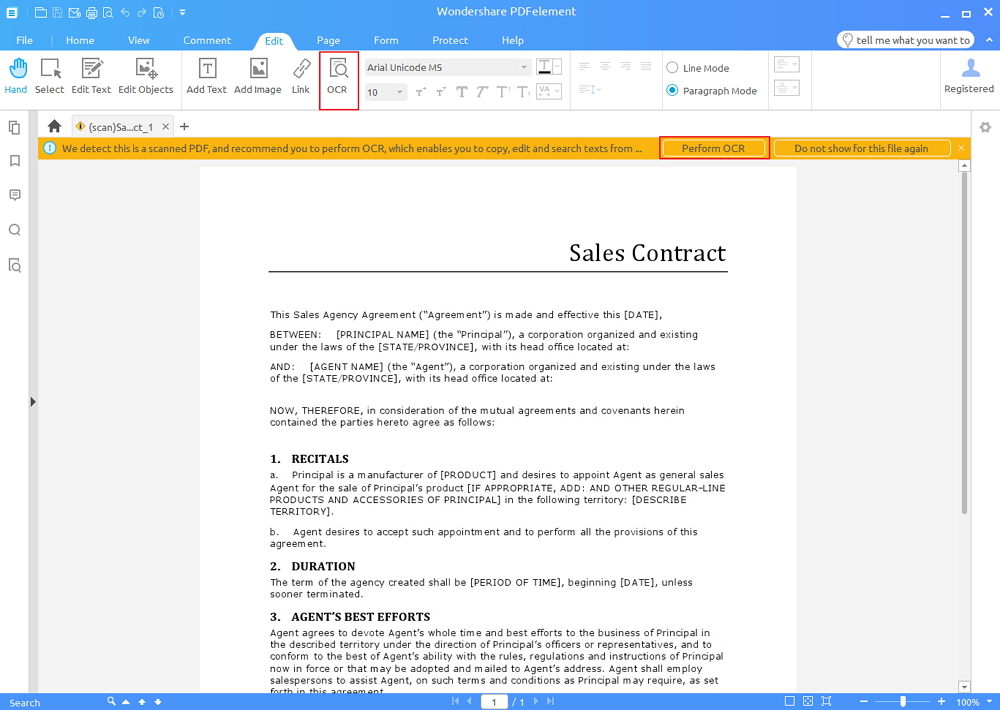Go to the home tab icon
The height and width of the screenshot is (710, 1000).
pos(54,126)
